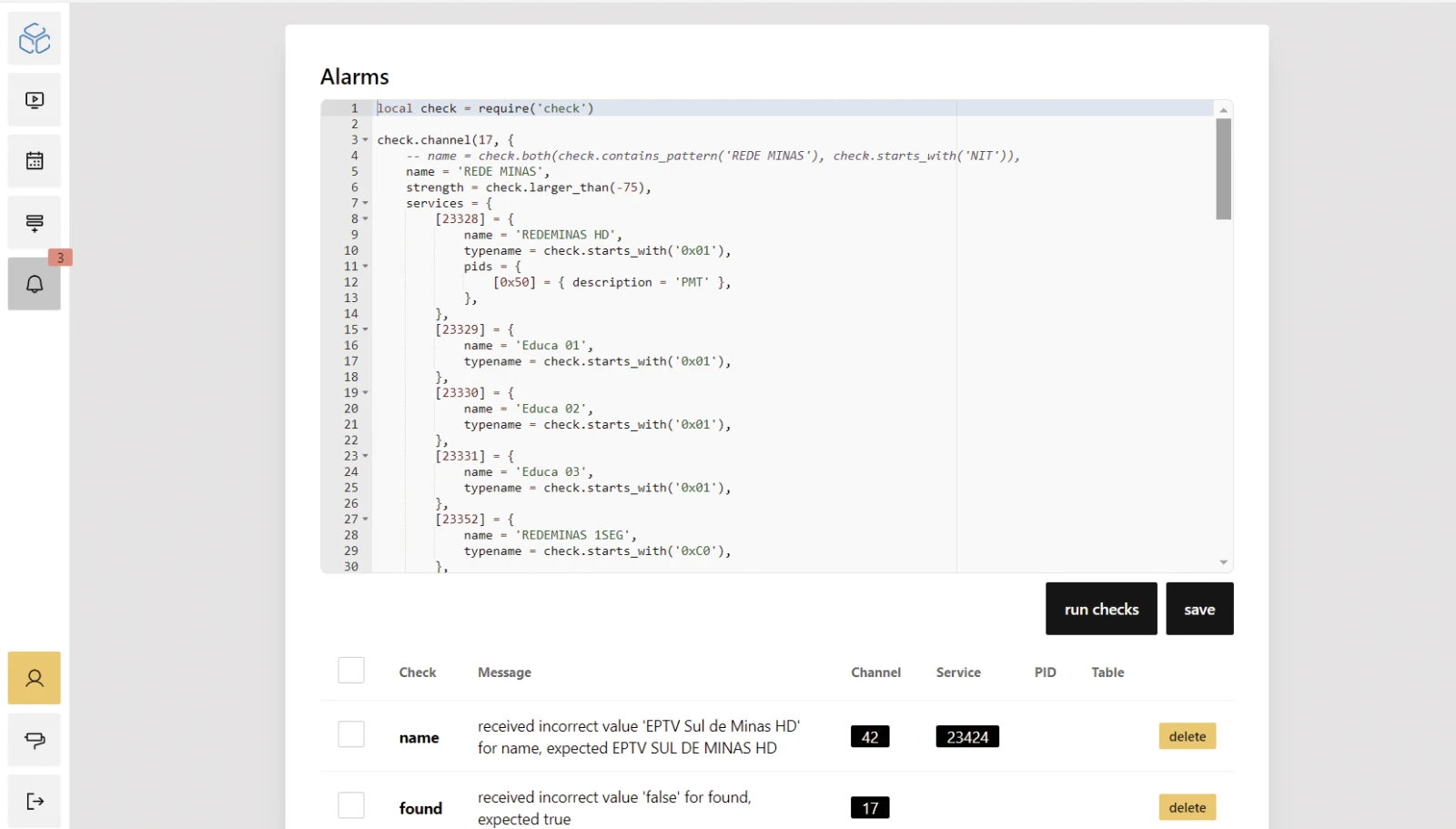The width and height of the screenshot is (1456, 829).
Task: Open the video player monitor icon
Action: (x=35, y=100)
